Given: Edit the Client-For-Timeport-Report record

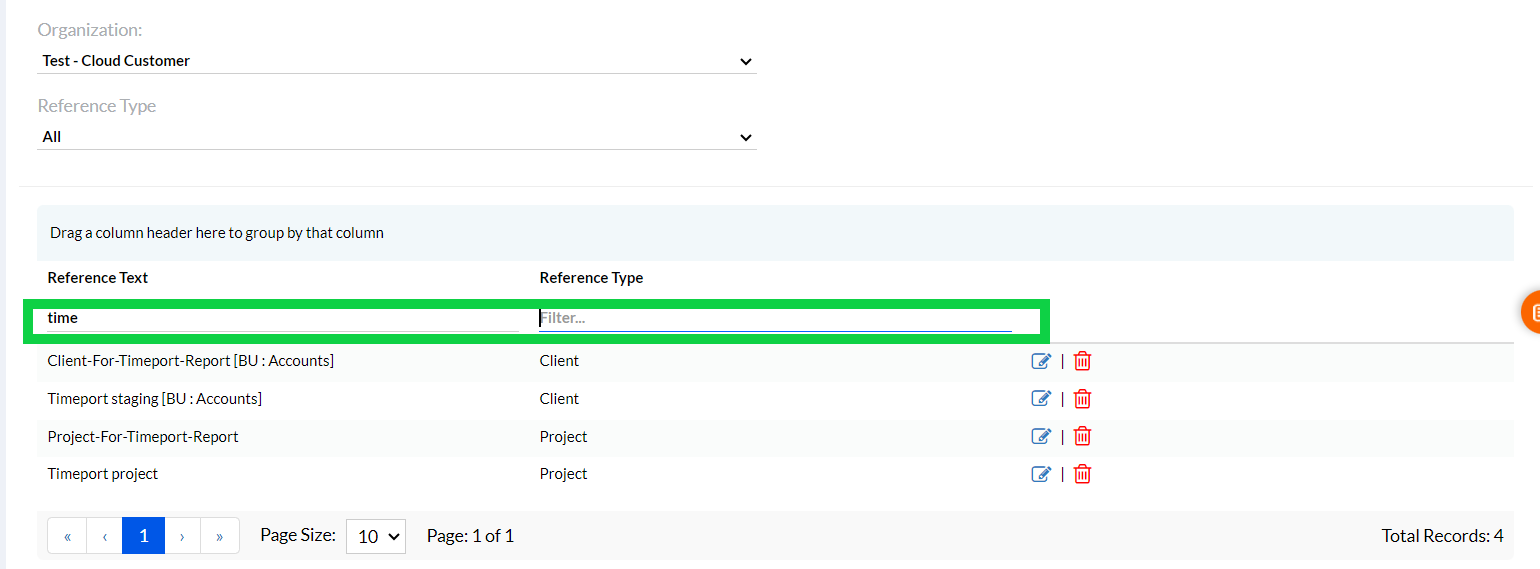Looking at the screenshot, I should 1041,361.
